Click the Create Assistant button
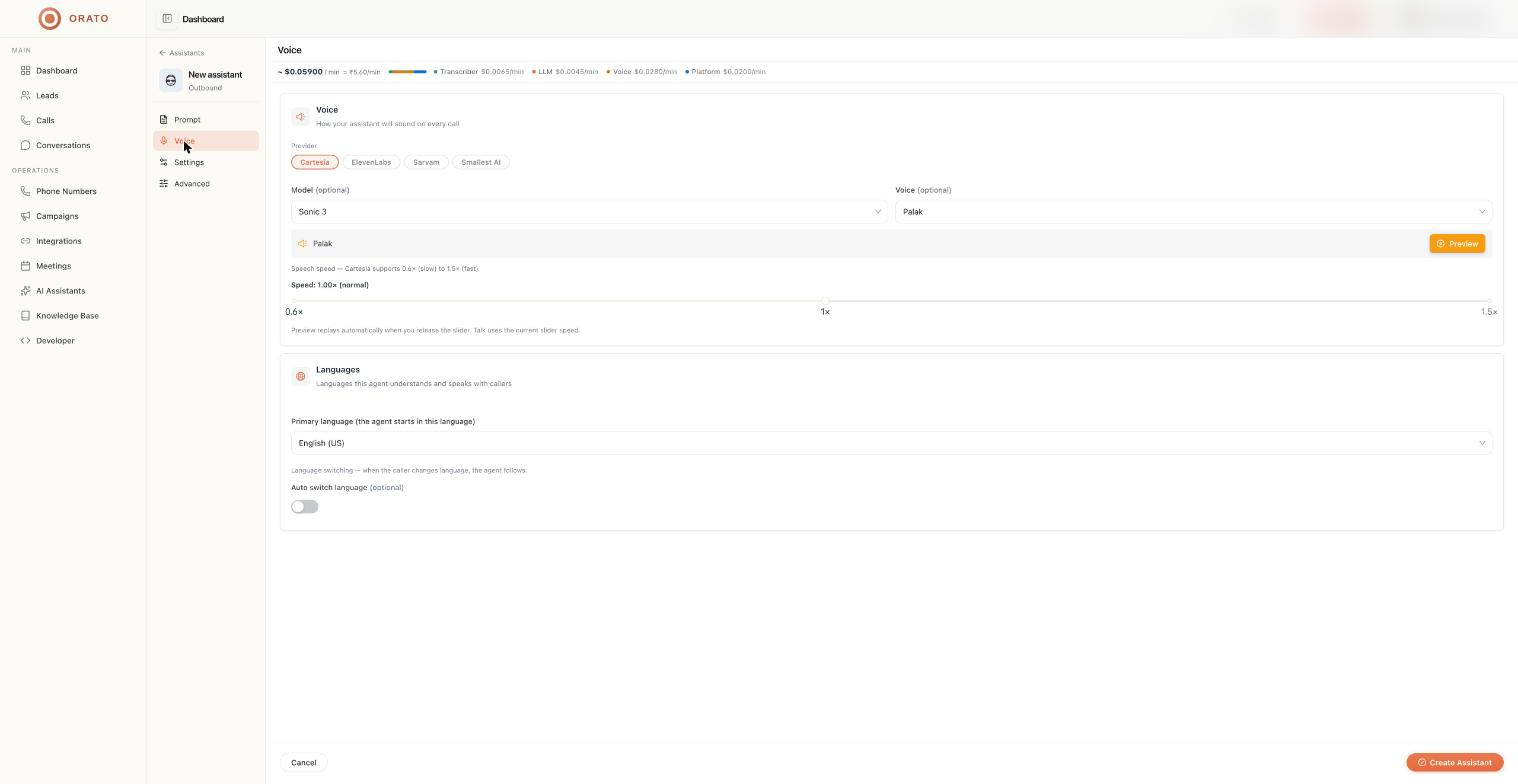The width and height of the screenshot is (1518, 784). pyautogui.click(x=1454, y=763)
